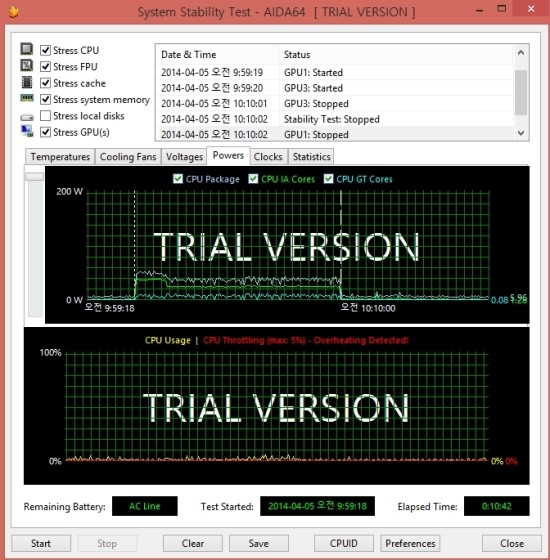
Task: Minimize the System Stability Test window
Action: click(x=479, y=11)
